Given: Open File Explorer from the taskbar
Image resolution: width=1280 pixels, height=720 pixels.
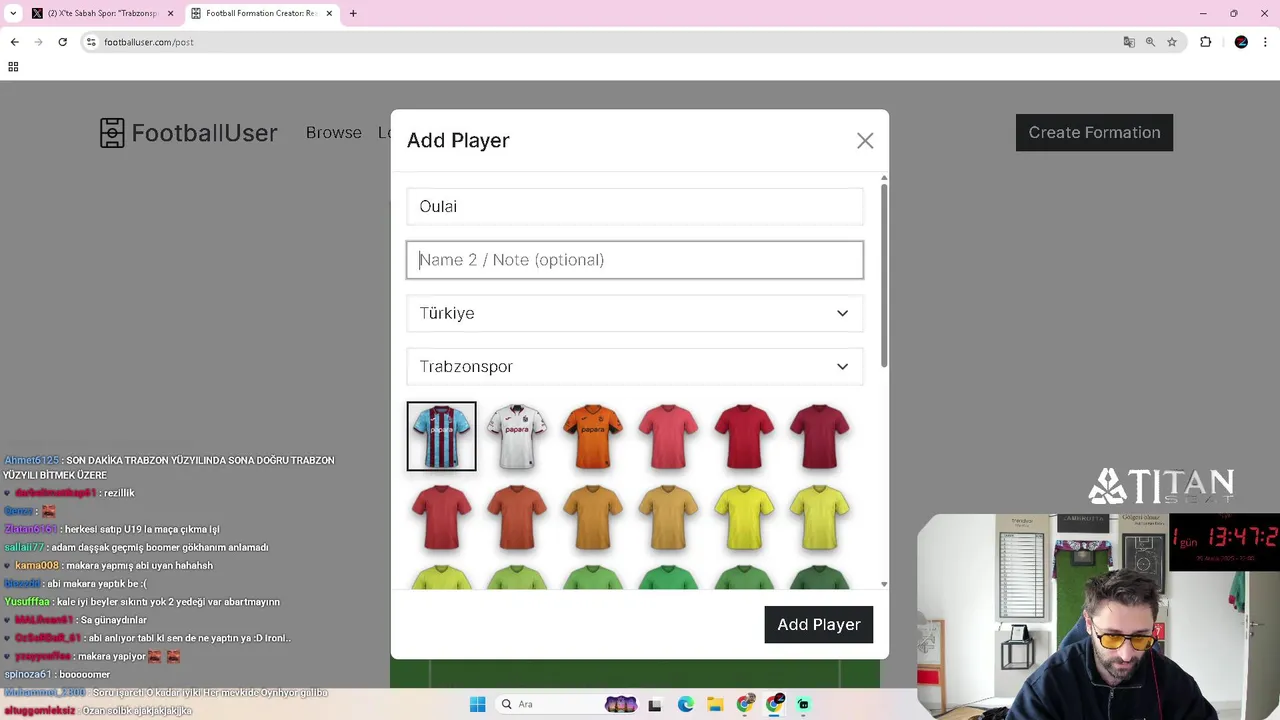Looking at the screenshot, I should (715, 704).
